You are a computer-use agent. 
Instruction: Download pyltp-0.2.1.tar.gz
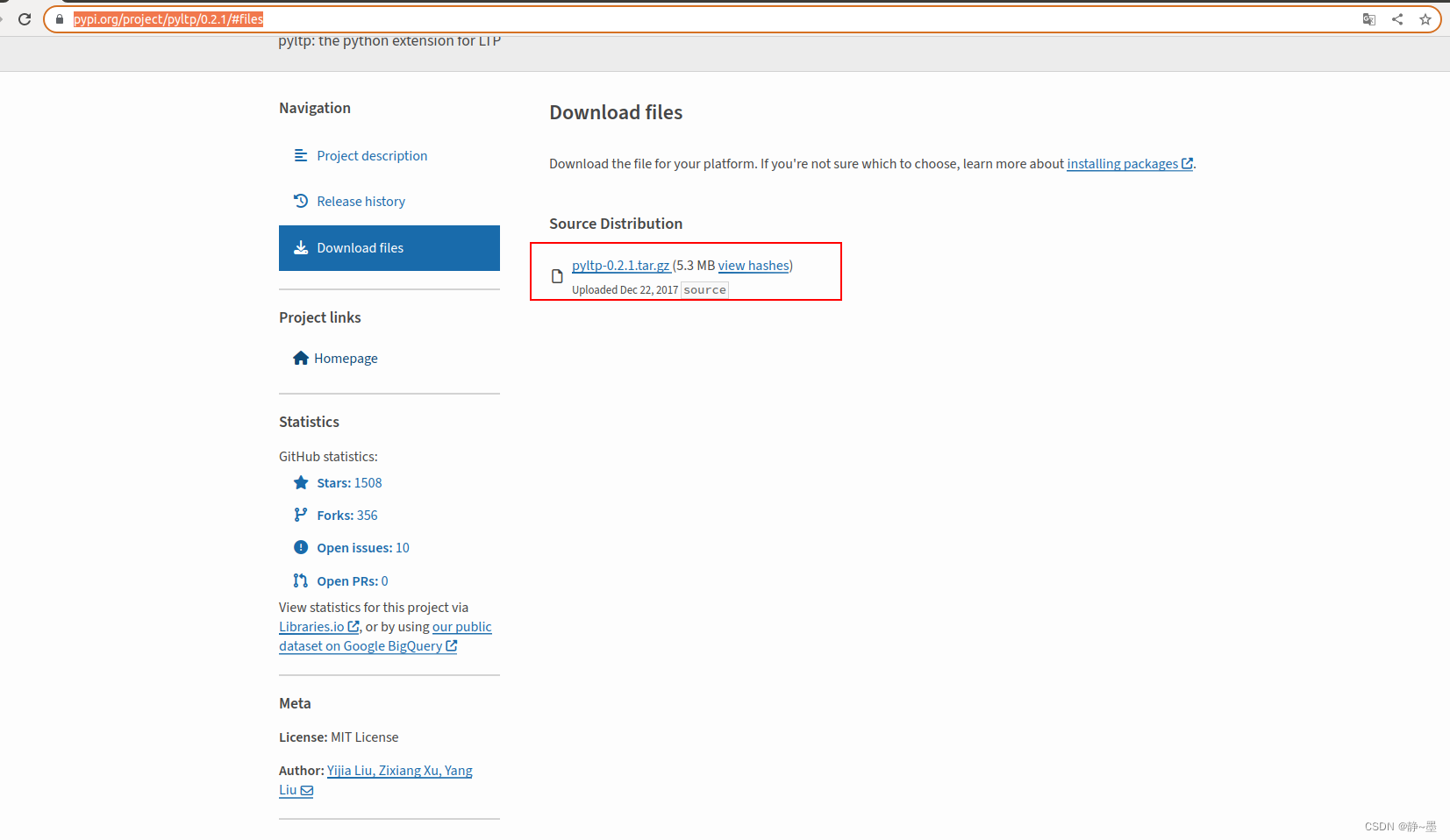coord(621,266)
